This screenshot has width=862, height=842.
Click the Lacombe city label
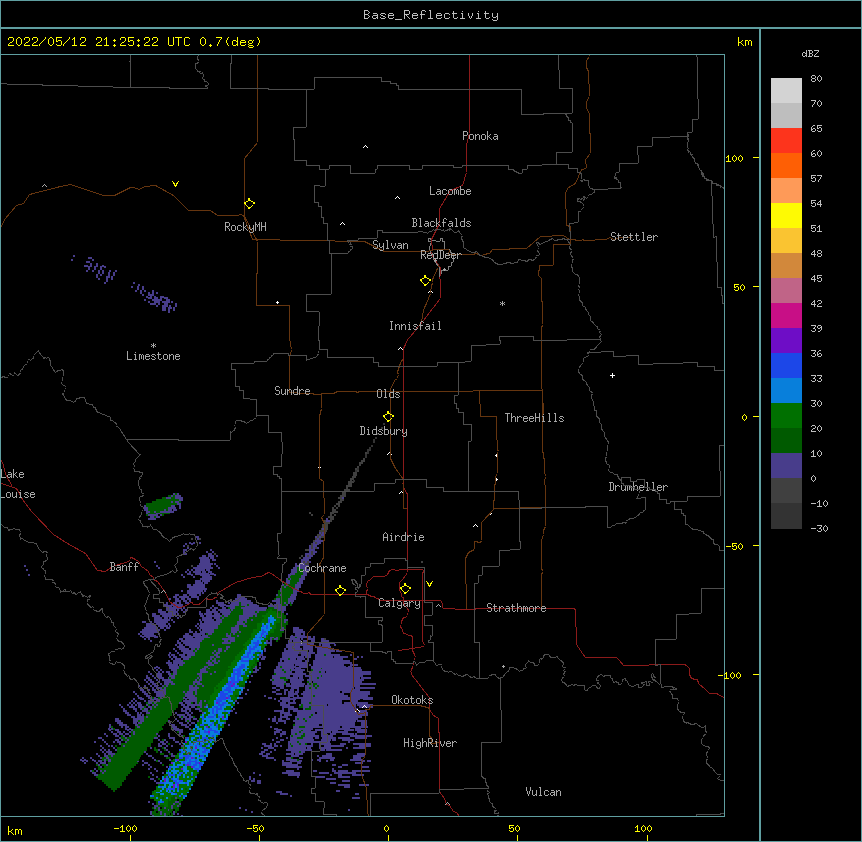tap(450, 191)
